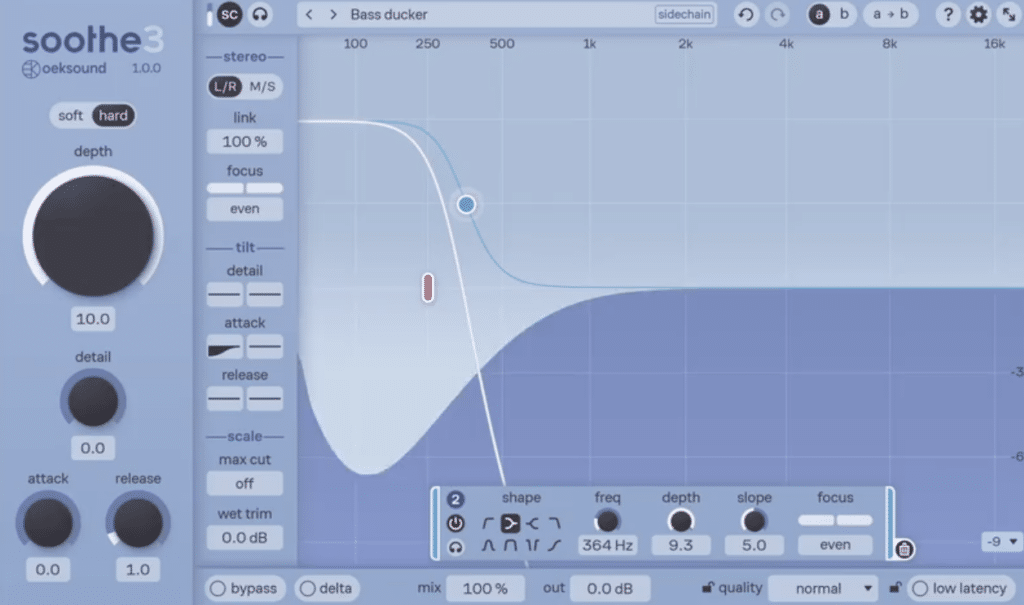This screenshot has width=1024, height=605.
Task: Edit band freq 364 Hz field
Action: tap(607, 545)
